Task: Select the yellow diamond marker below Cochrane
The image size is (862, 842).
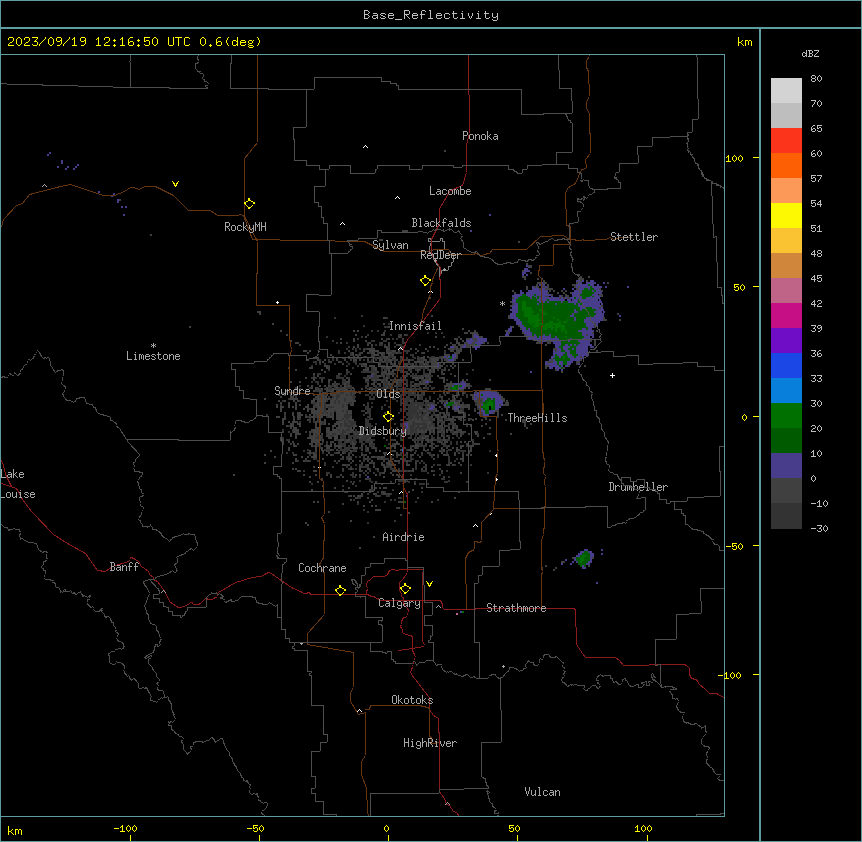Action: tap(340, 590)
